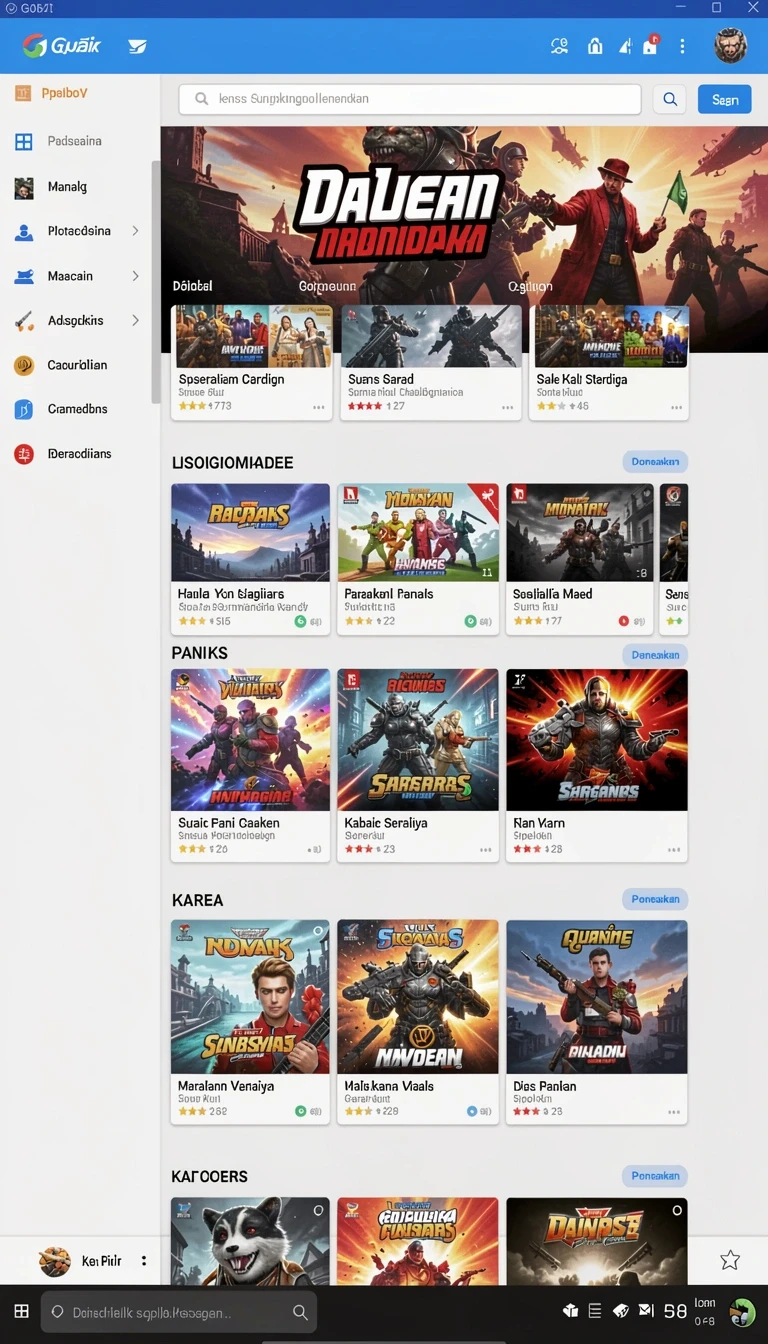Click the Guaik logo

click(x=62, y=46)
